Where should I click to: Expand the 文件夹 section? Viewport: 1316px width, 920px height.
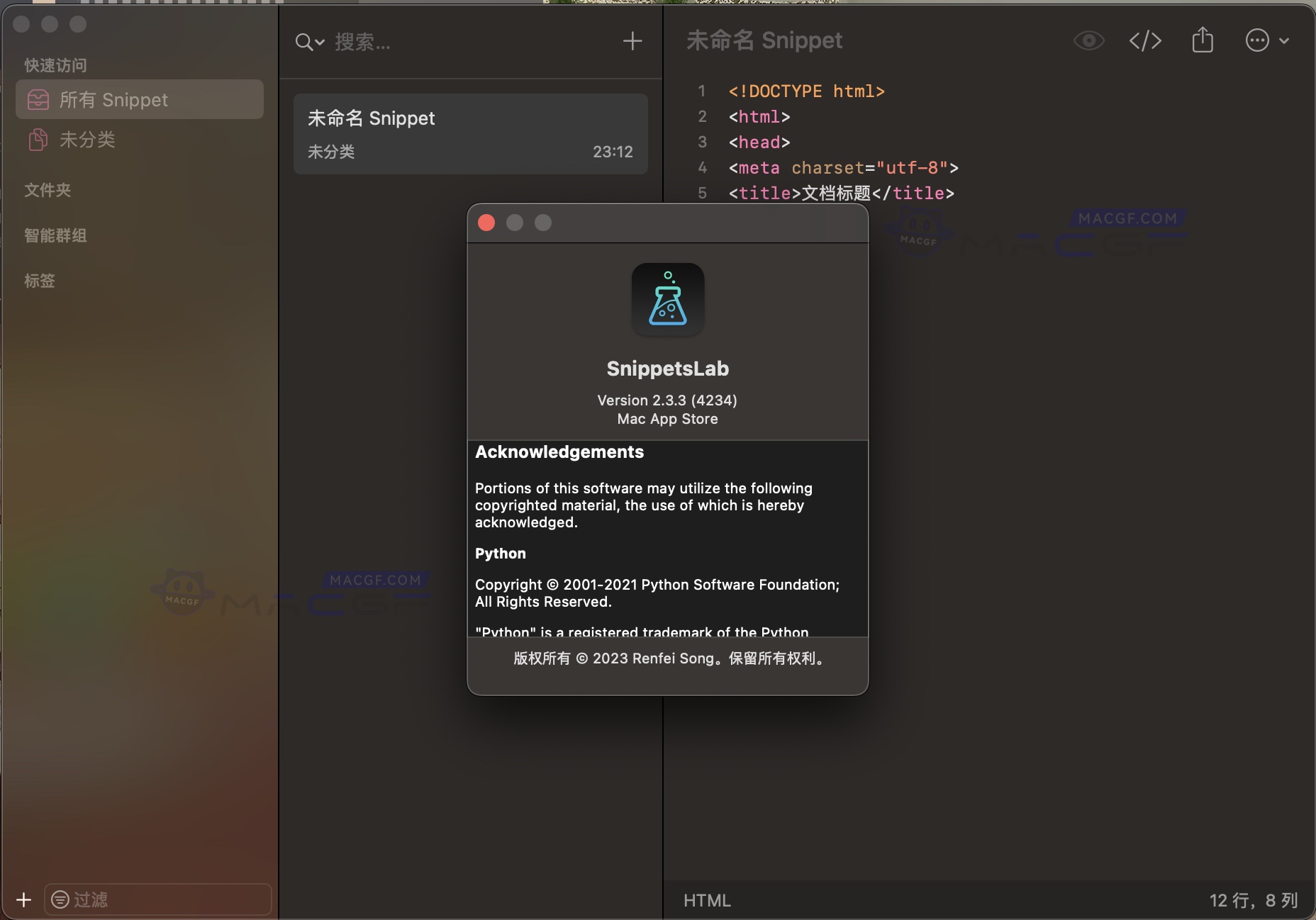click(48, 190)
